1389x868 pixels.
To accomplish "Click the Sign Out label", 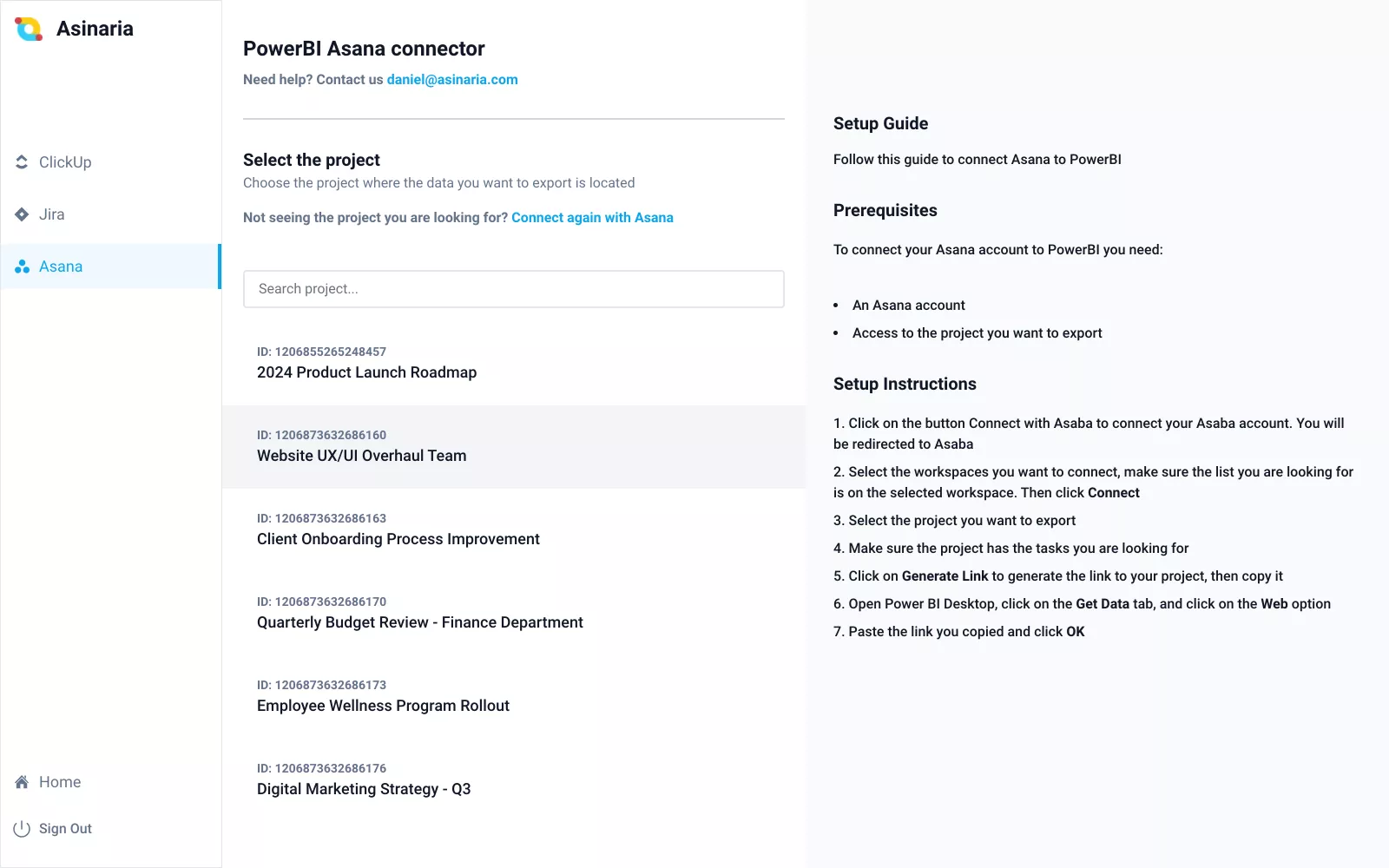I will click(x=65, y=829).
